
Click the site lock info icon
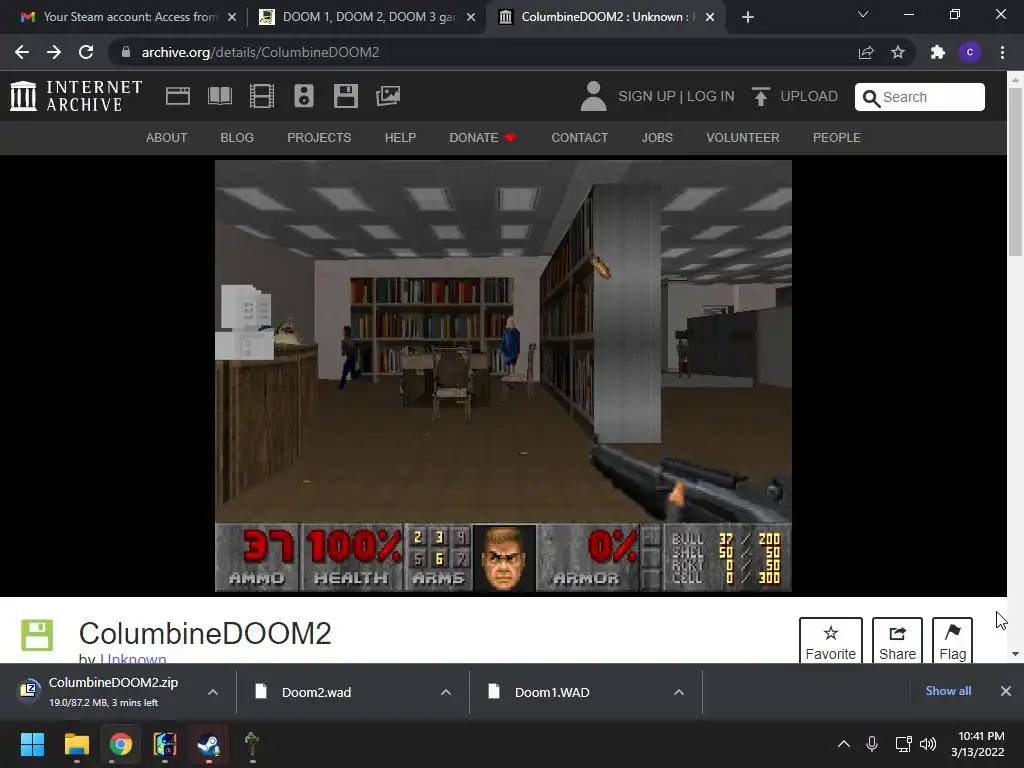(126, 52)
